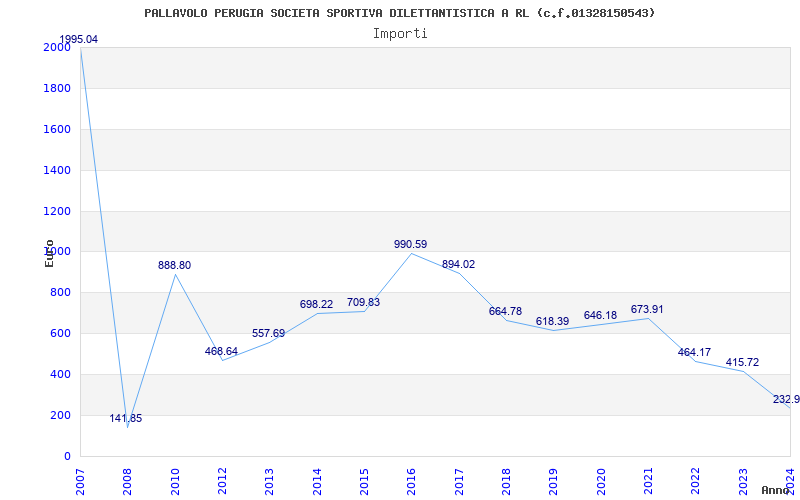The height and width of the screenshot is (500, 800).
Task: Click the 2015 x-axis year label
Action: [x=364, y=482]
